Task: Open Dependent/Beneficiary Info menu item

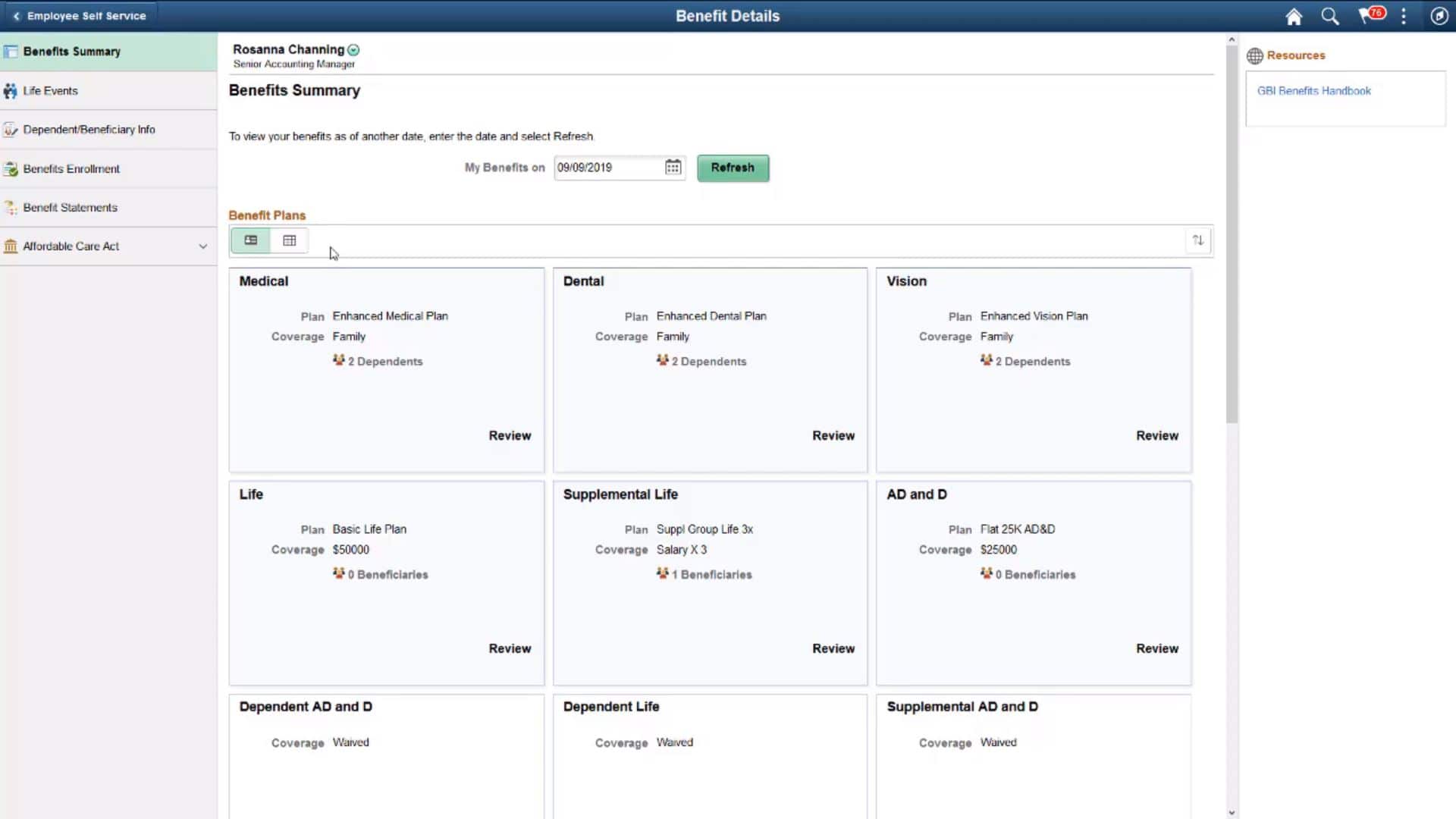Action: click(89, 129)
